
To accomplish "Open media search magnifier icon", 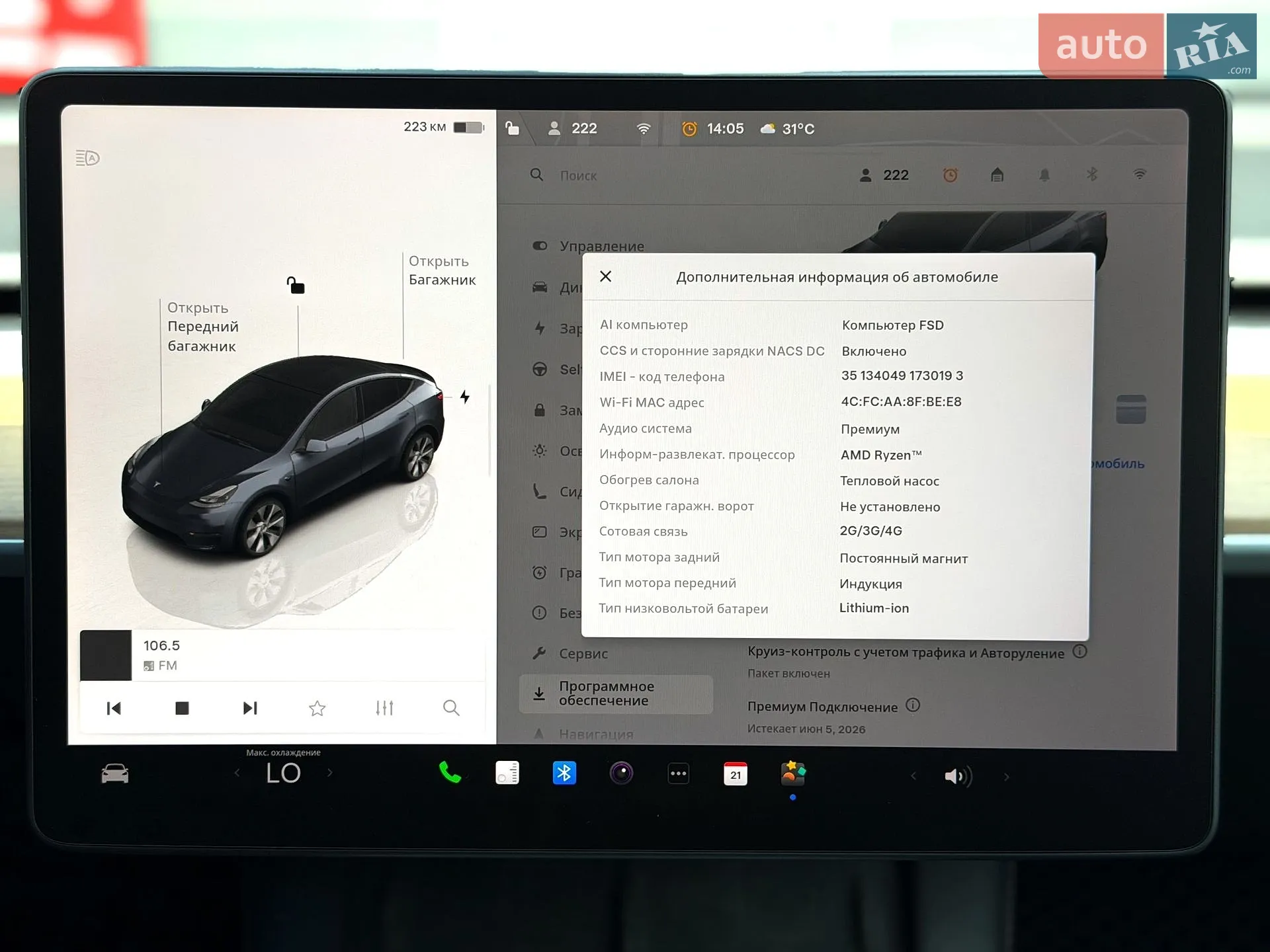I will (x=451, y=708).
